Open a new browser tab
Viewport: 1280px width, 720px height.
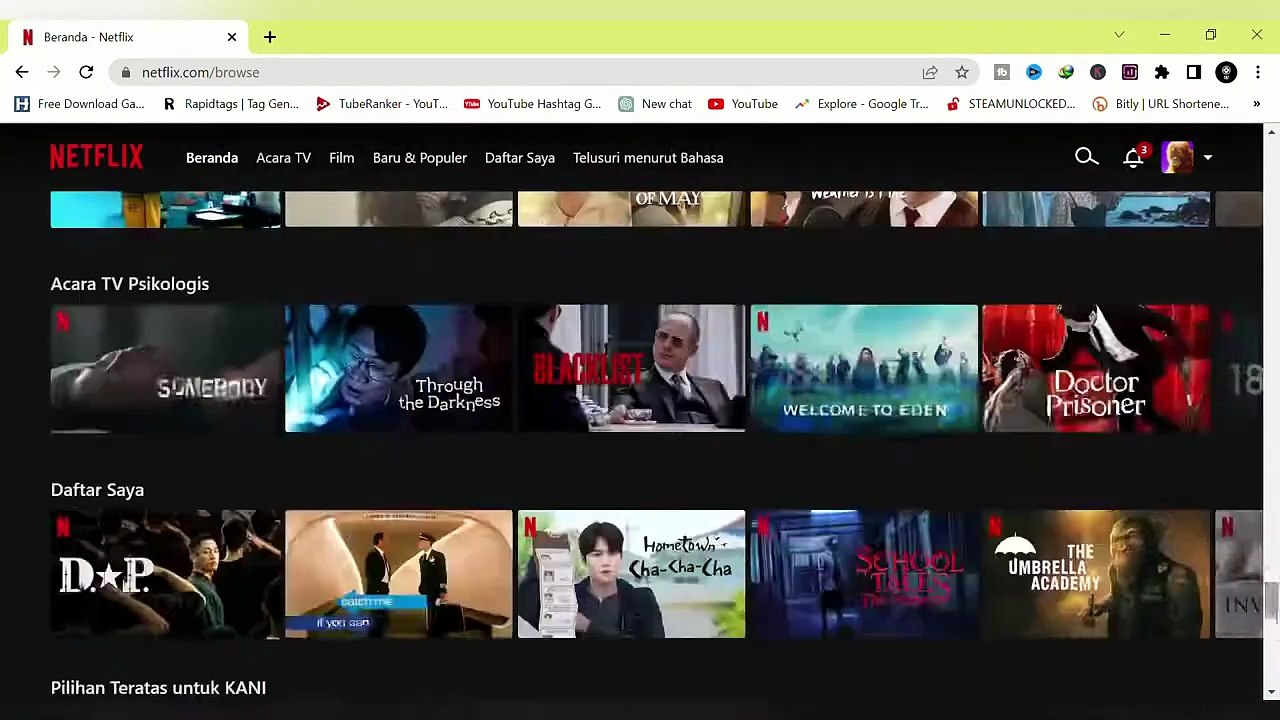pyautogui.click(x=270, y=37)
